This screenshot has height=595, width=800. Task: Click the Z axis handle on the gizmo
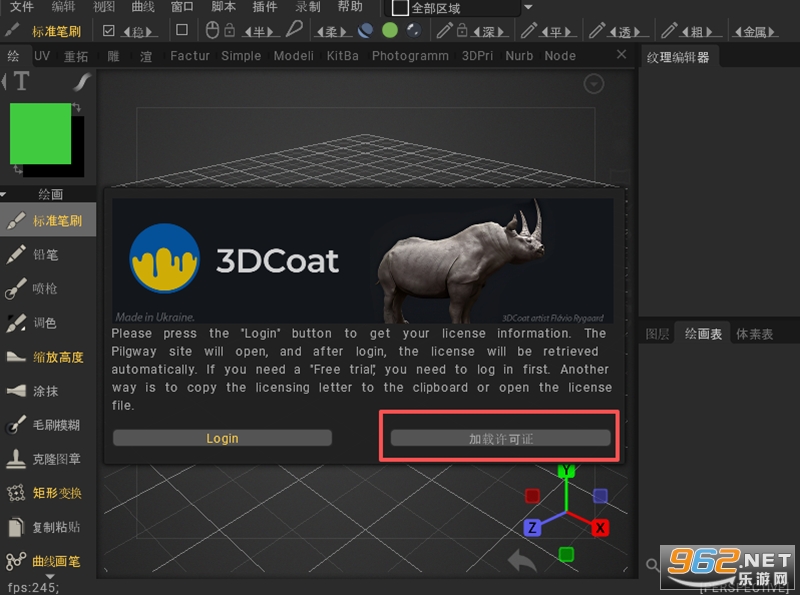532,528
